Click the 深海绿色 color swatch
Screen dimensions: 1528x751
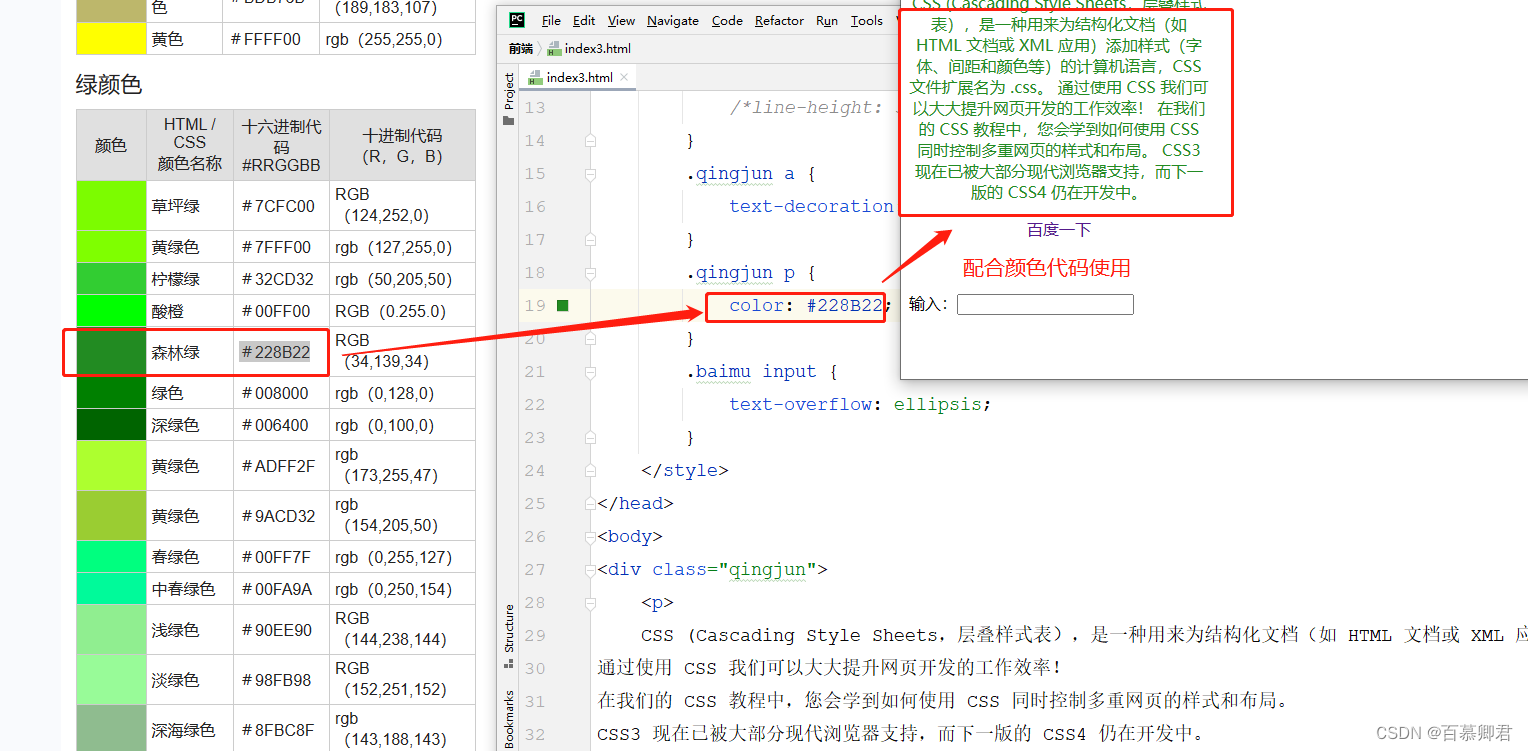point(111,728)
